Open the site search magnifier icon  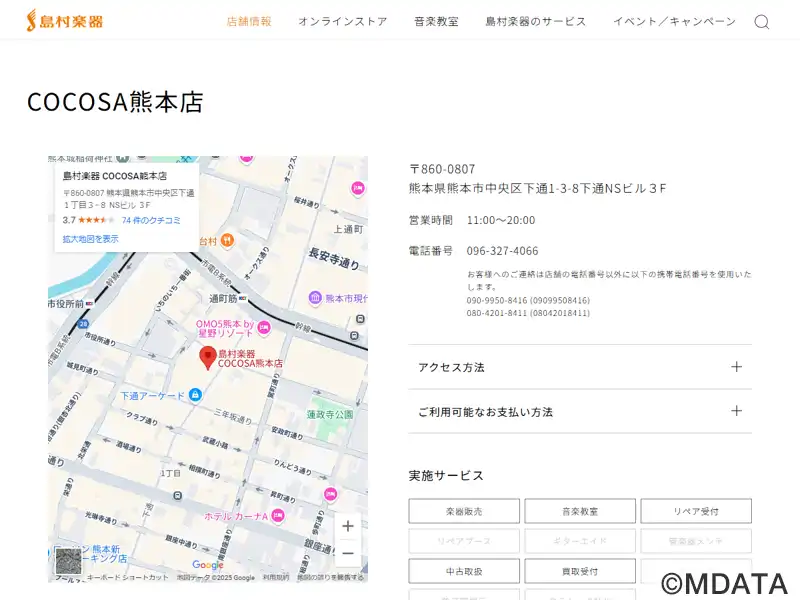point(762,22)
